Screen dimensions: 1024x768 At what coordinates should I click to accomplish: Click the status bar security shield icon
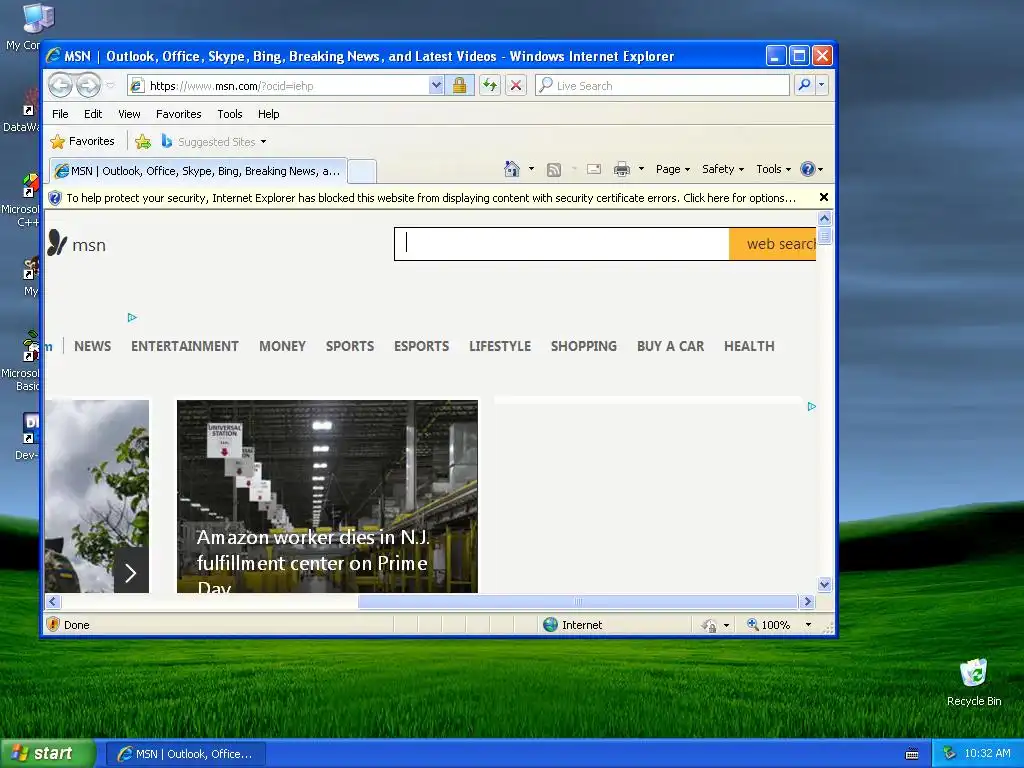pos(54,624)
